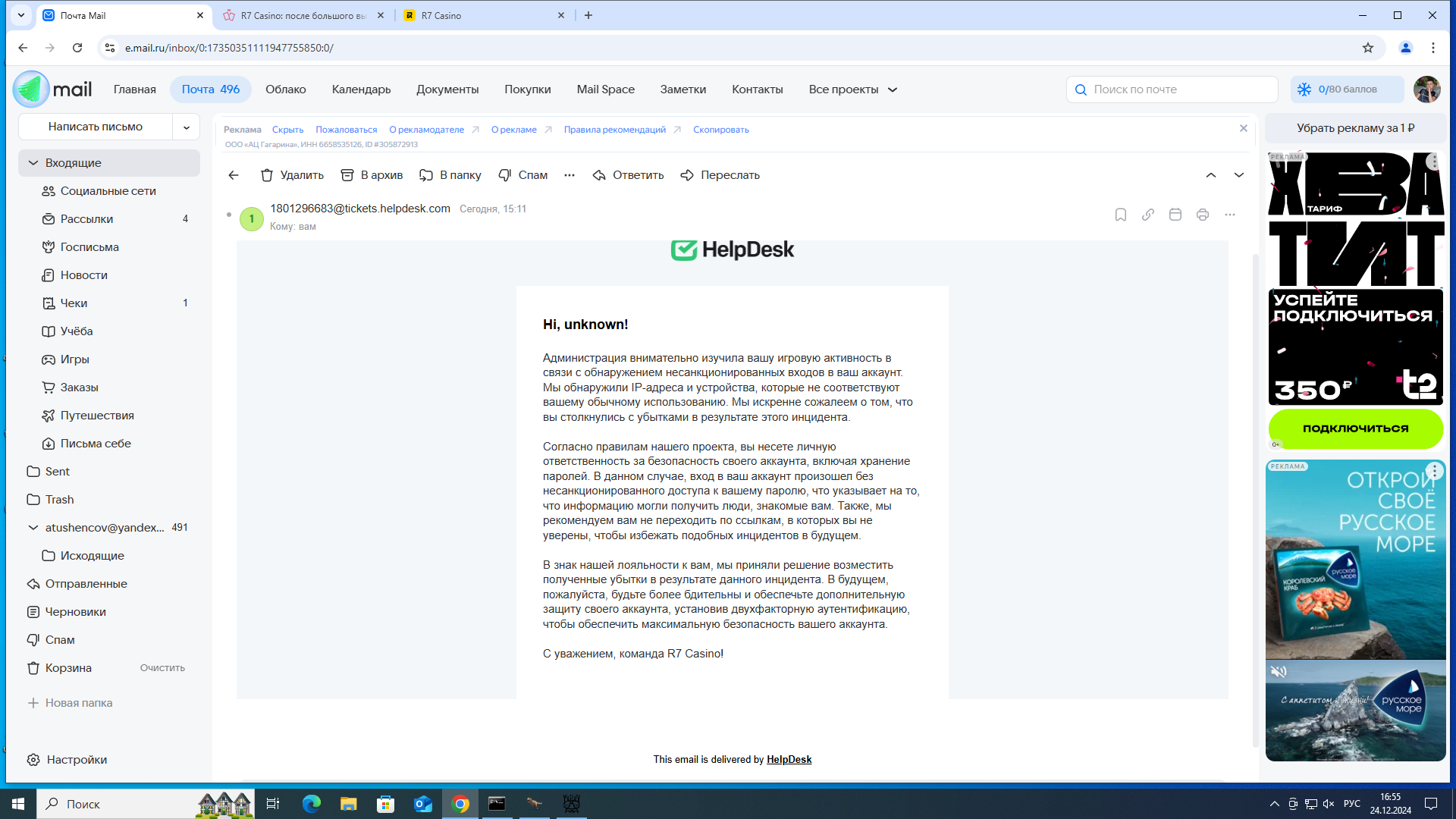Open the Почта tab
The height and width of the screenshot is (819, 1456).
[211, 89]
